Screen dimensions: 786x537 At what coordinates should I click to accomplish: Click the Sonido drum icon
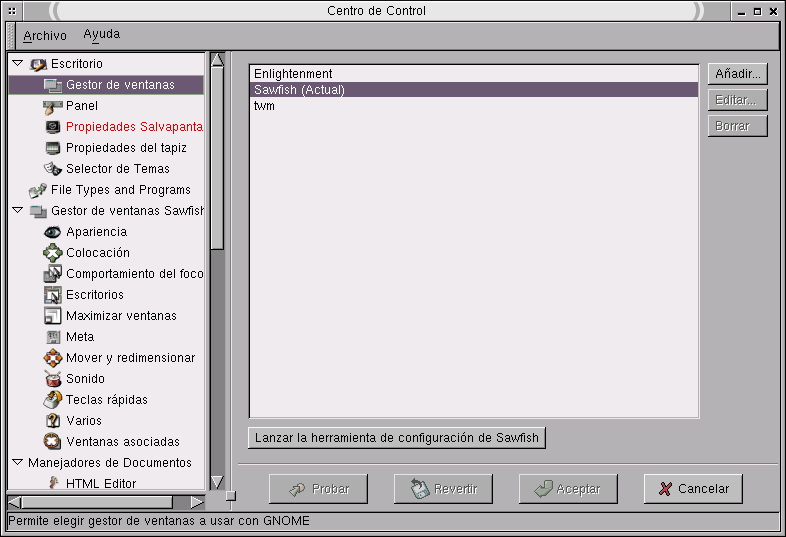[x=53, y=379]
